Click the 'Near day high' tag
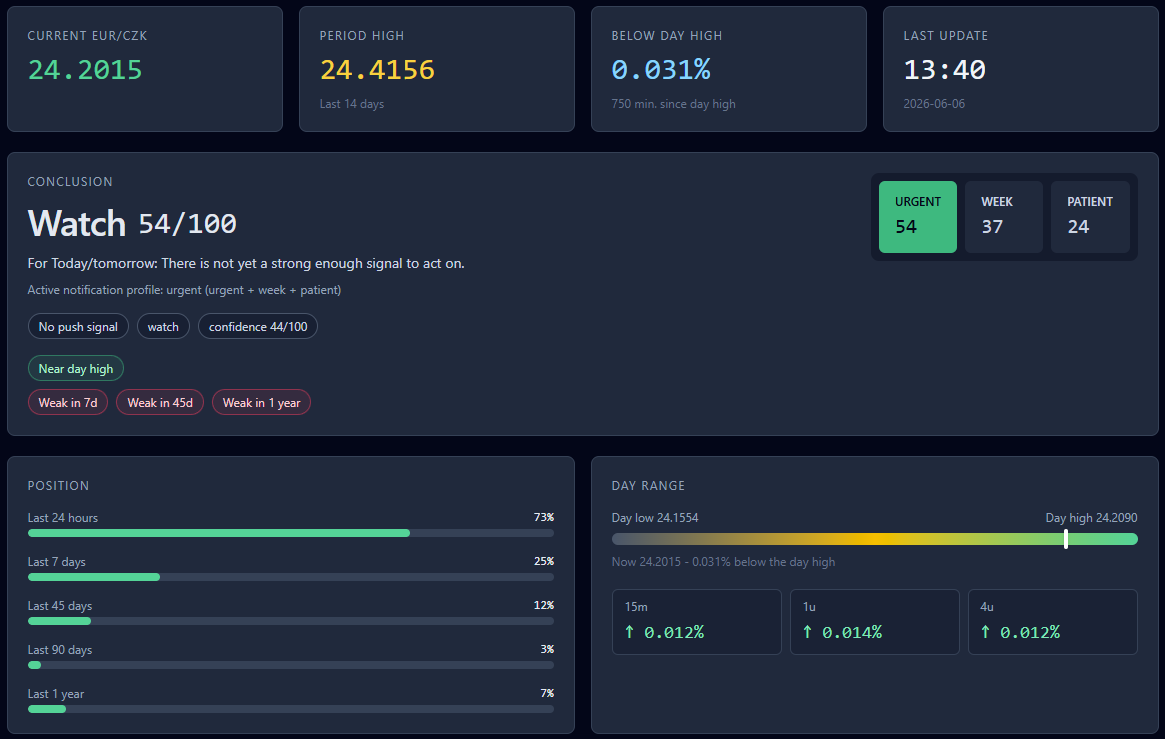The image size is (1165, 739). tap(76, 368)
